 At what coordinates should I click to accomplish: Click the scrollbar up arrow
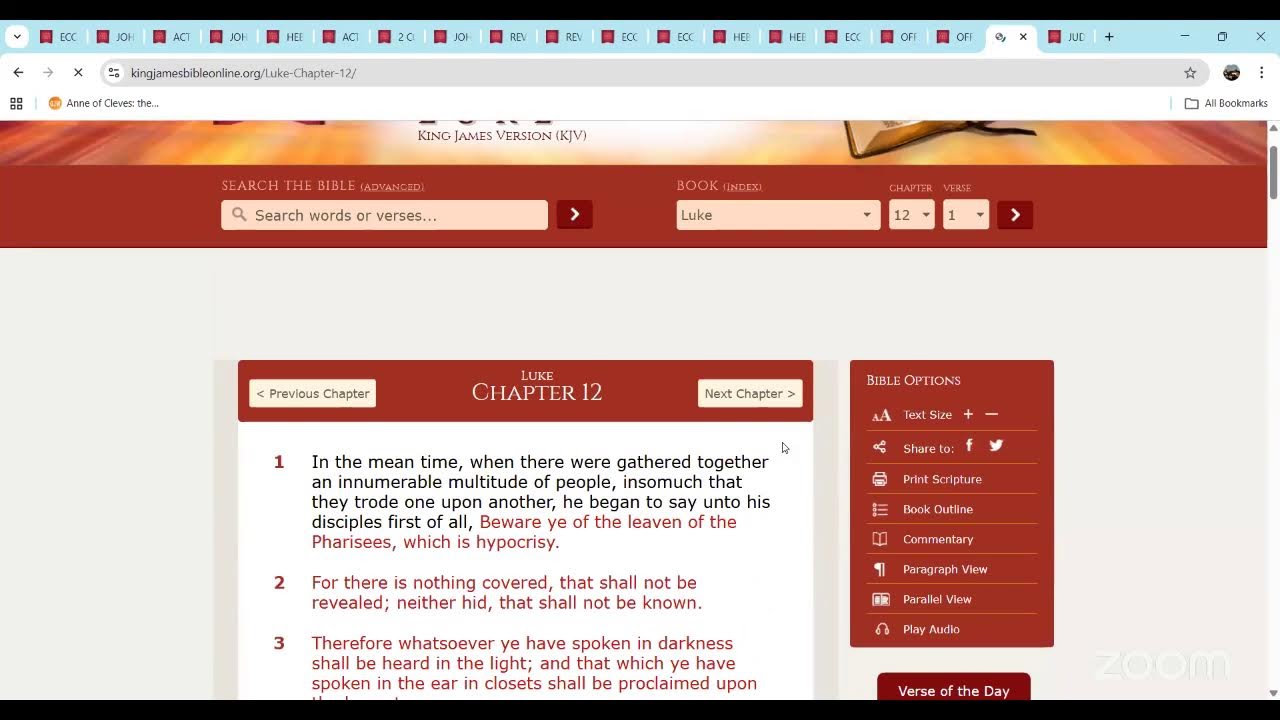click(1273, 128)
